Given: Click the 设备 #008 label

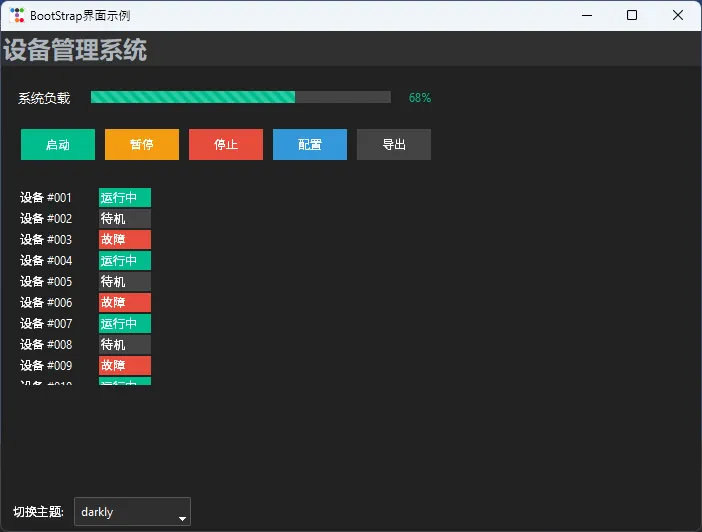Looking at the screenshot, I should pyautogui.click(x=46, y=345).
